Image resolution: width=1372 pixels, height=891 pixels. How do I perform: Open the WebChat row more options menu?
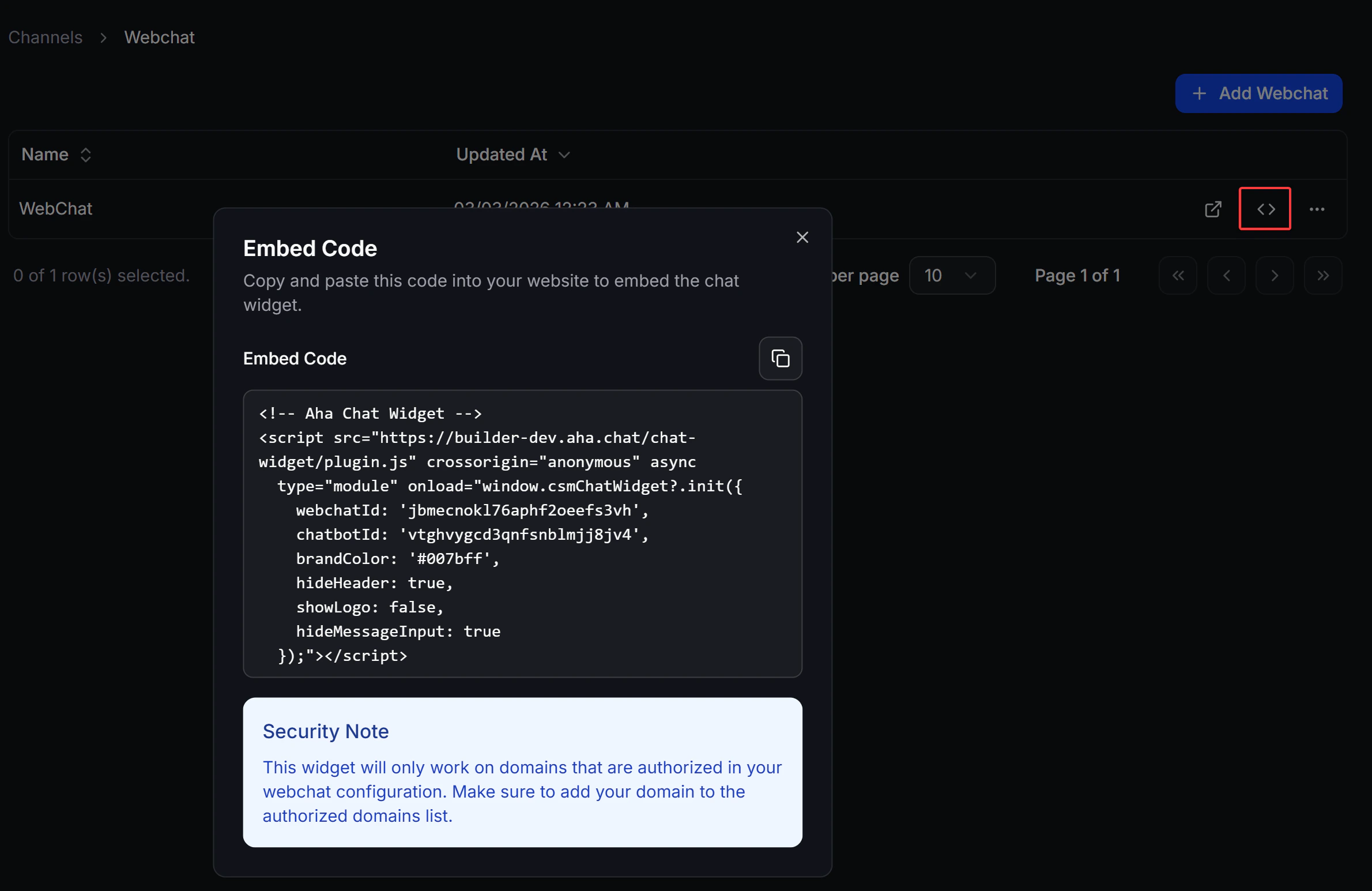tap(1317, 209)
